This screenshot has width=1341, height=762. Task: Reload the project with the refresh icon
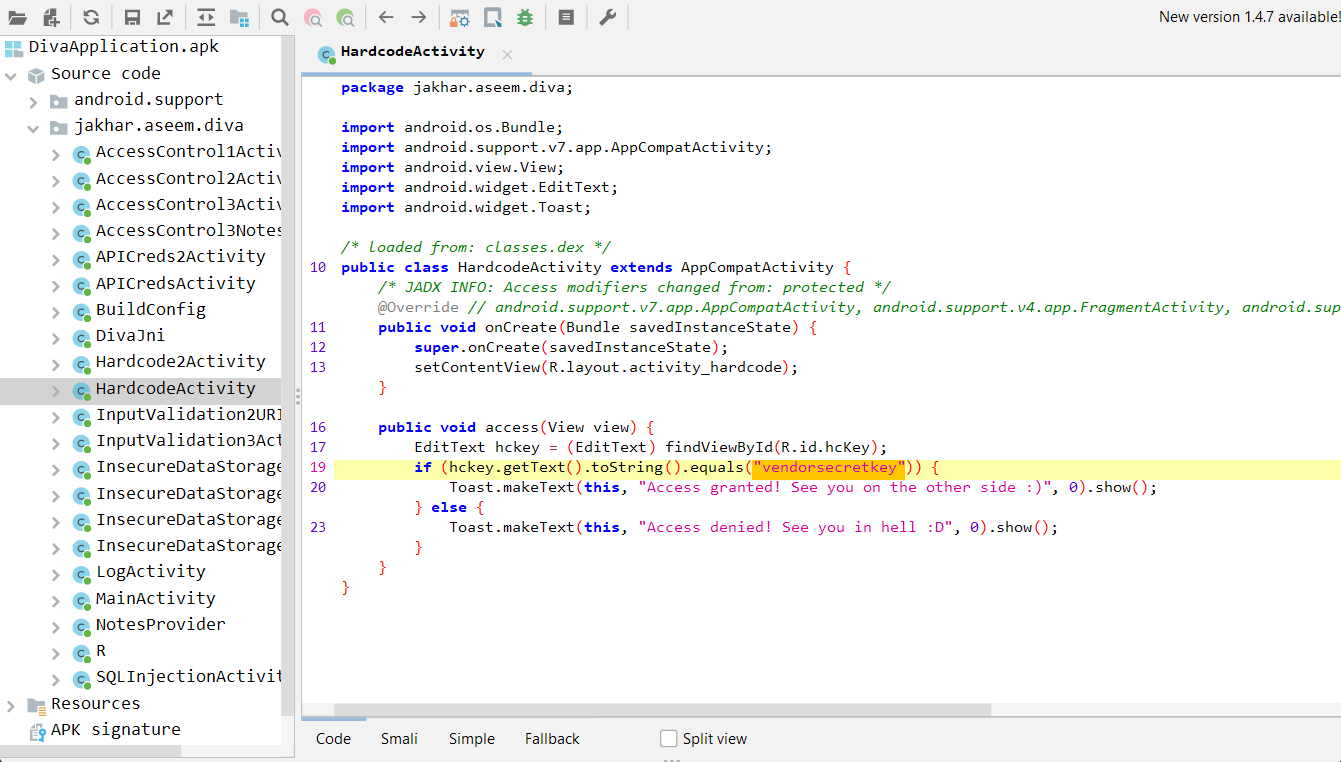pos(91,17)
